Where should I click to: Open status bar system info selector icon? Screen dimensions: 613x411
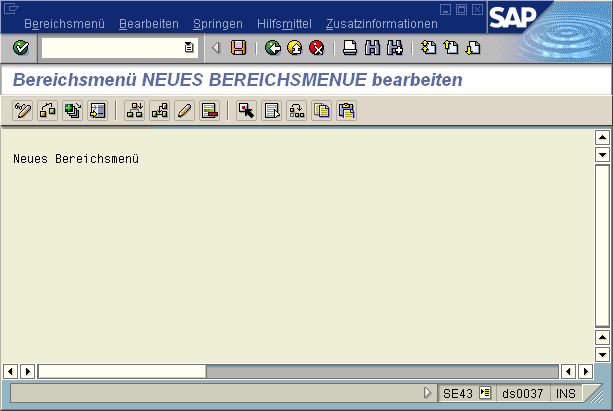485,392
